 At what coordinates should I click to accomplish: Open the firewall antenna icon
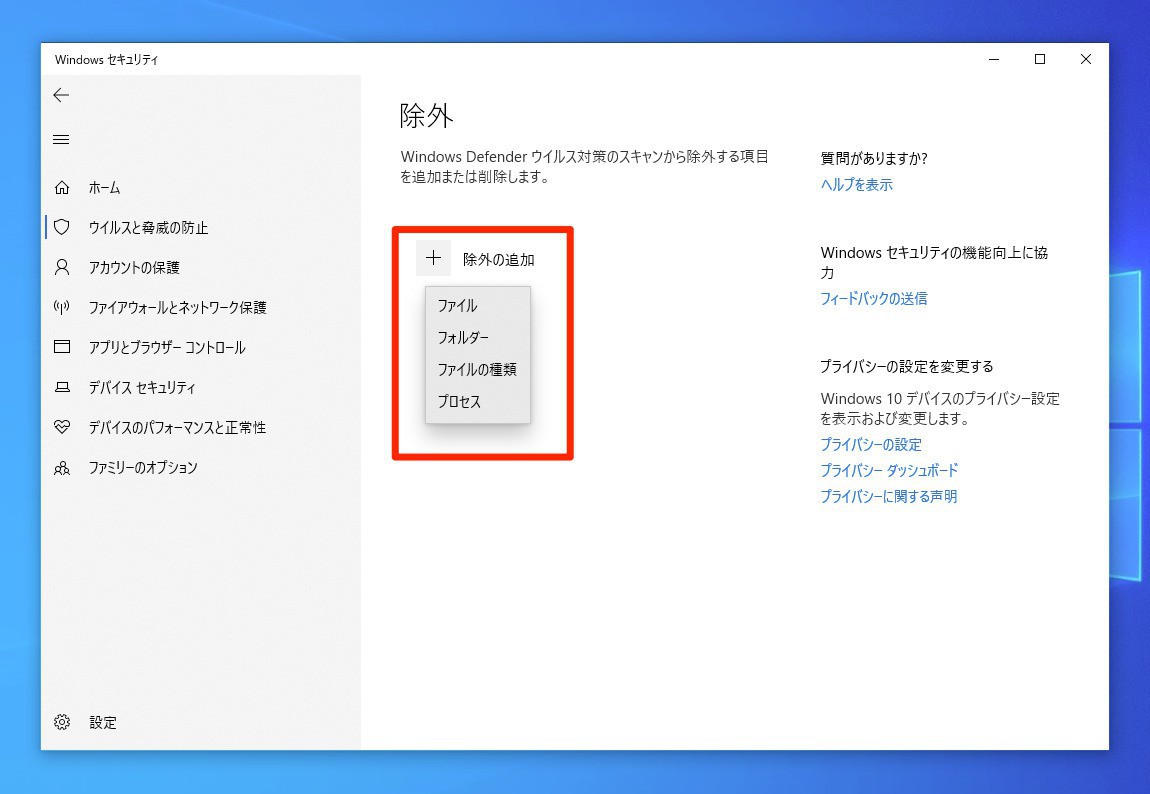(62, 308)
